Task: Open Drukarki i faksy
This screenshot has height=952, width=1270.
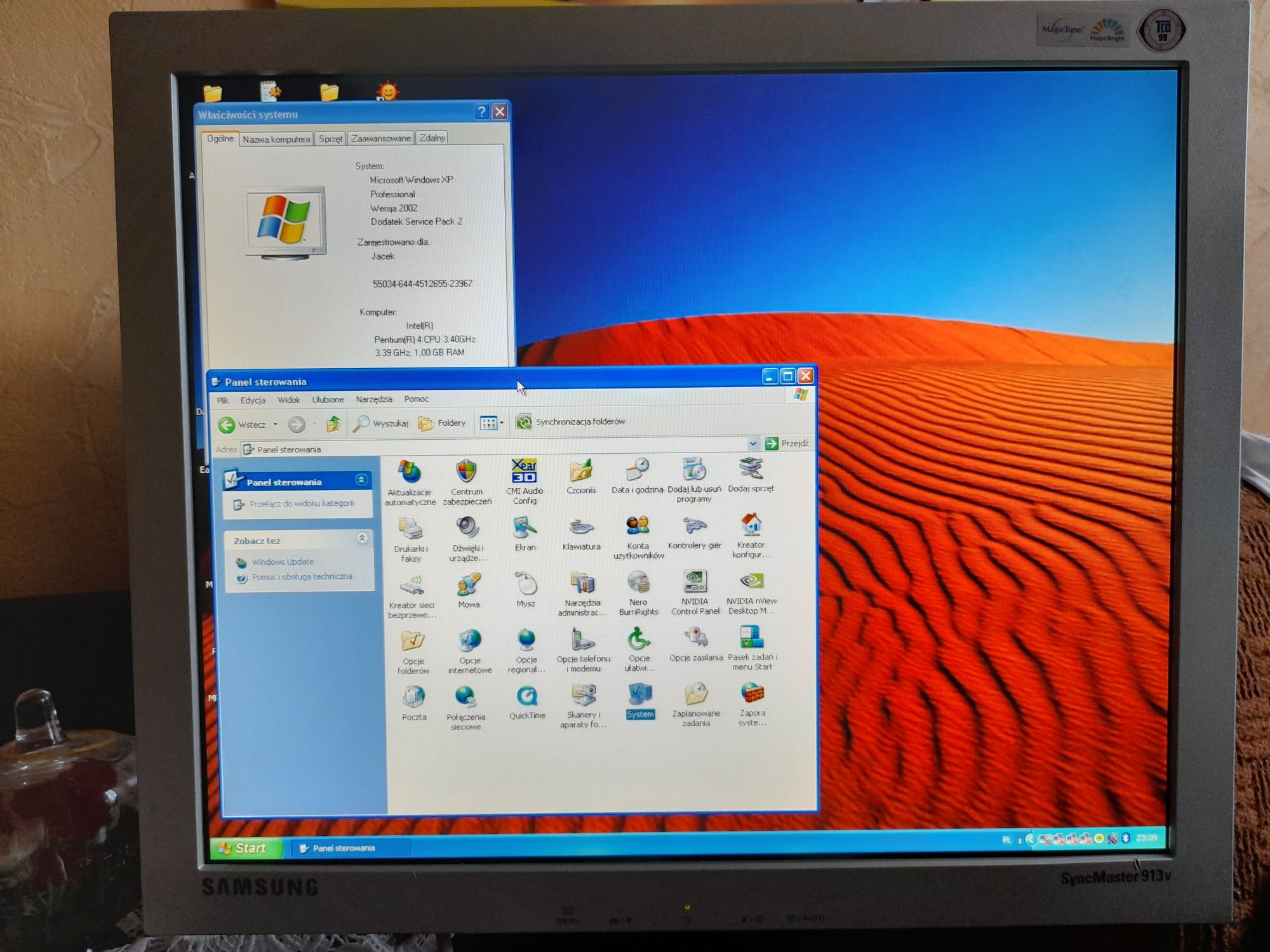Action: [411, 540]
